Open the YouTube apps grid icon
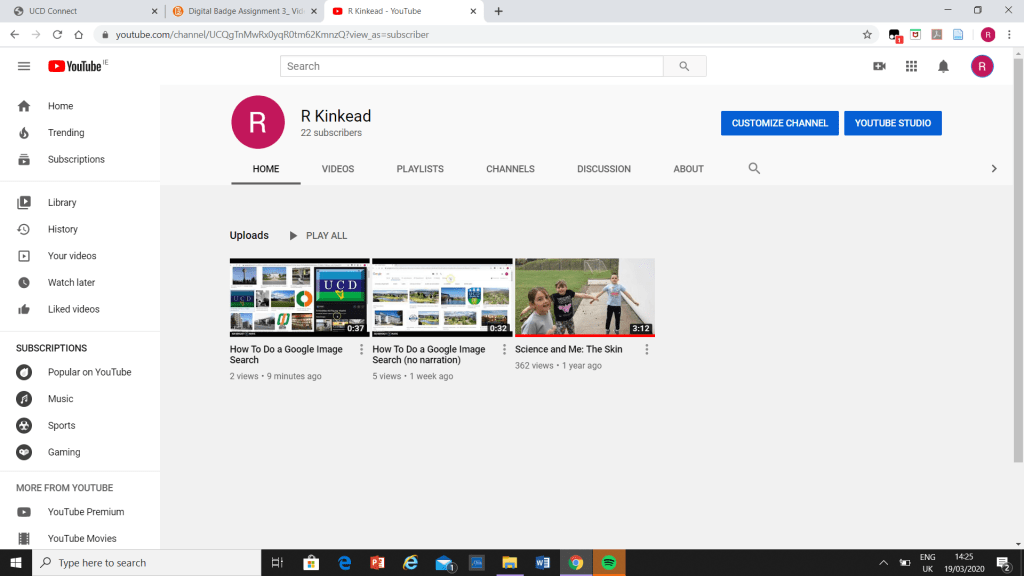This screenshot has width=1024, height=576. click(911, 66)
